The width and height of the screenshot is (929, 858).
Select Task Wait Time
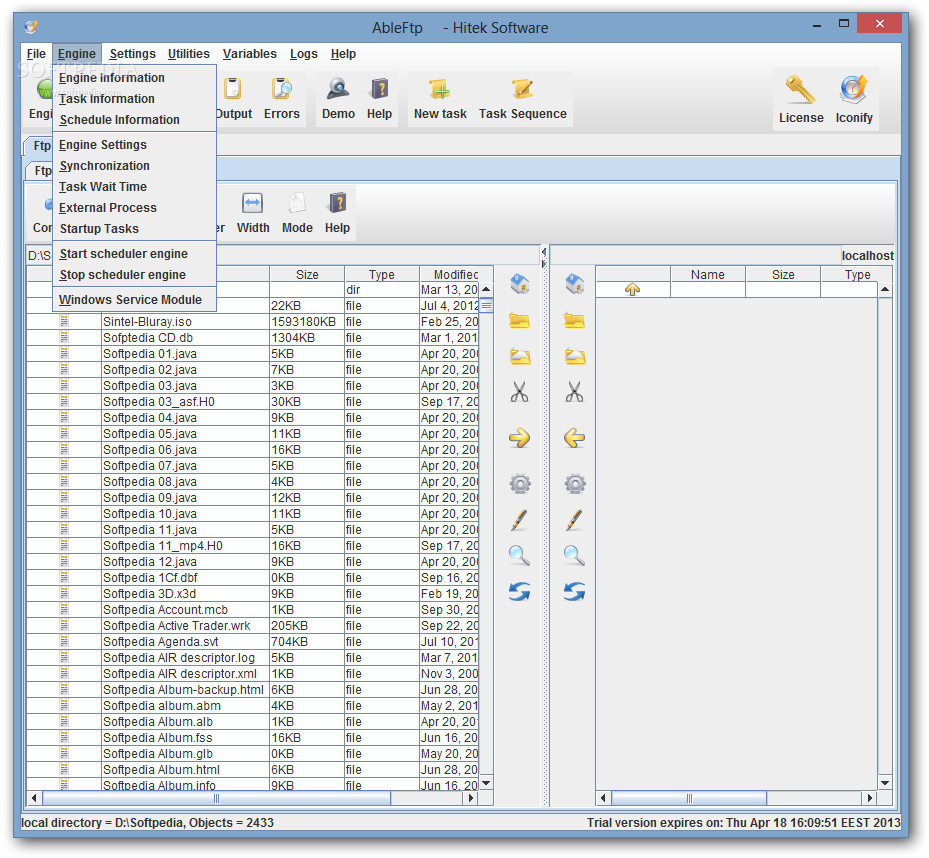click(x=134, y=187)
